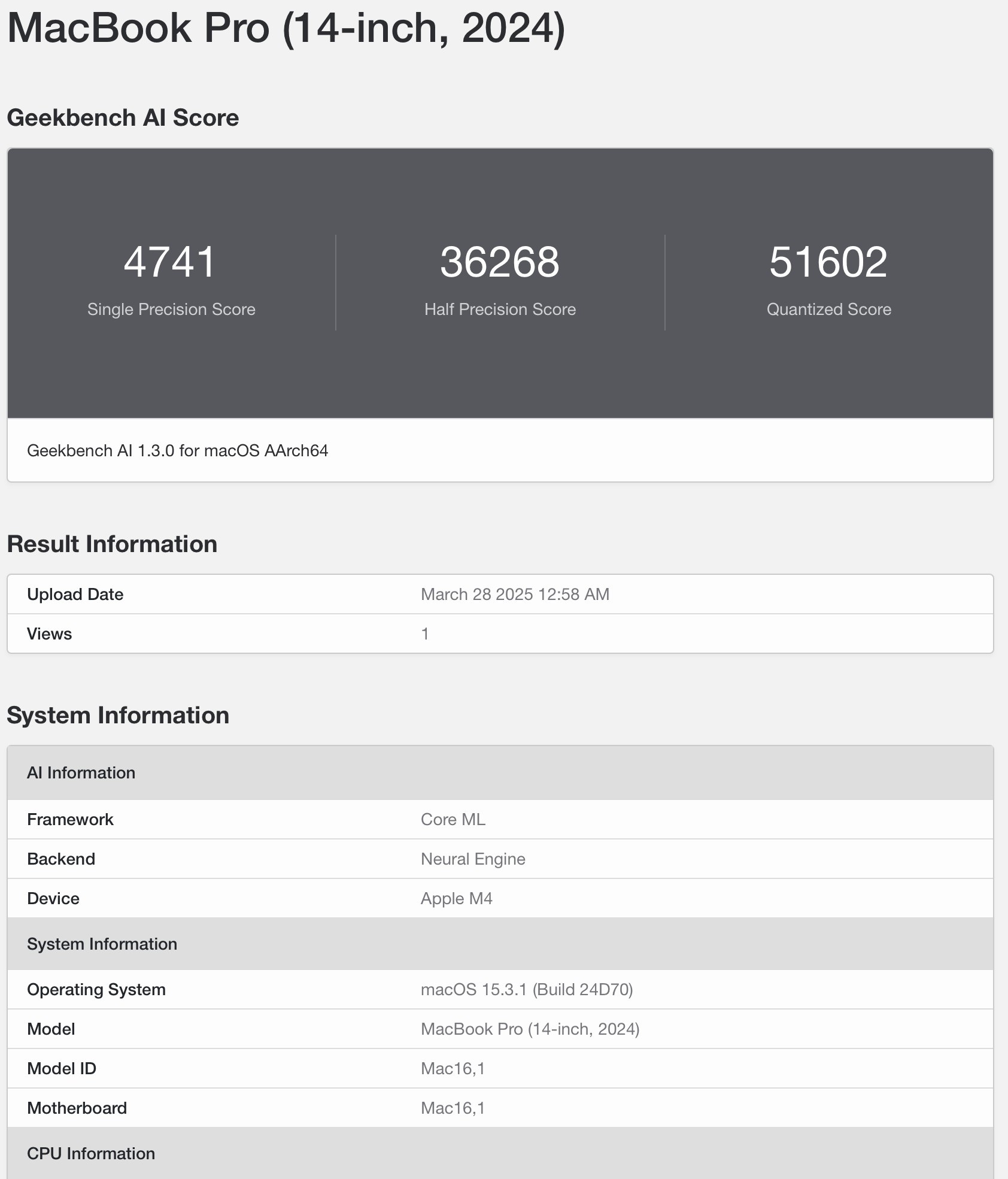Select the "Geekbench AI Score" heading
Image resolution: width=1008 pixels, height=1179 pixels.
click(x=123, y=117)
